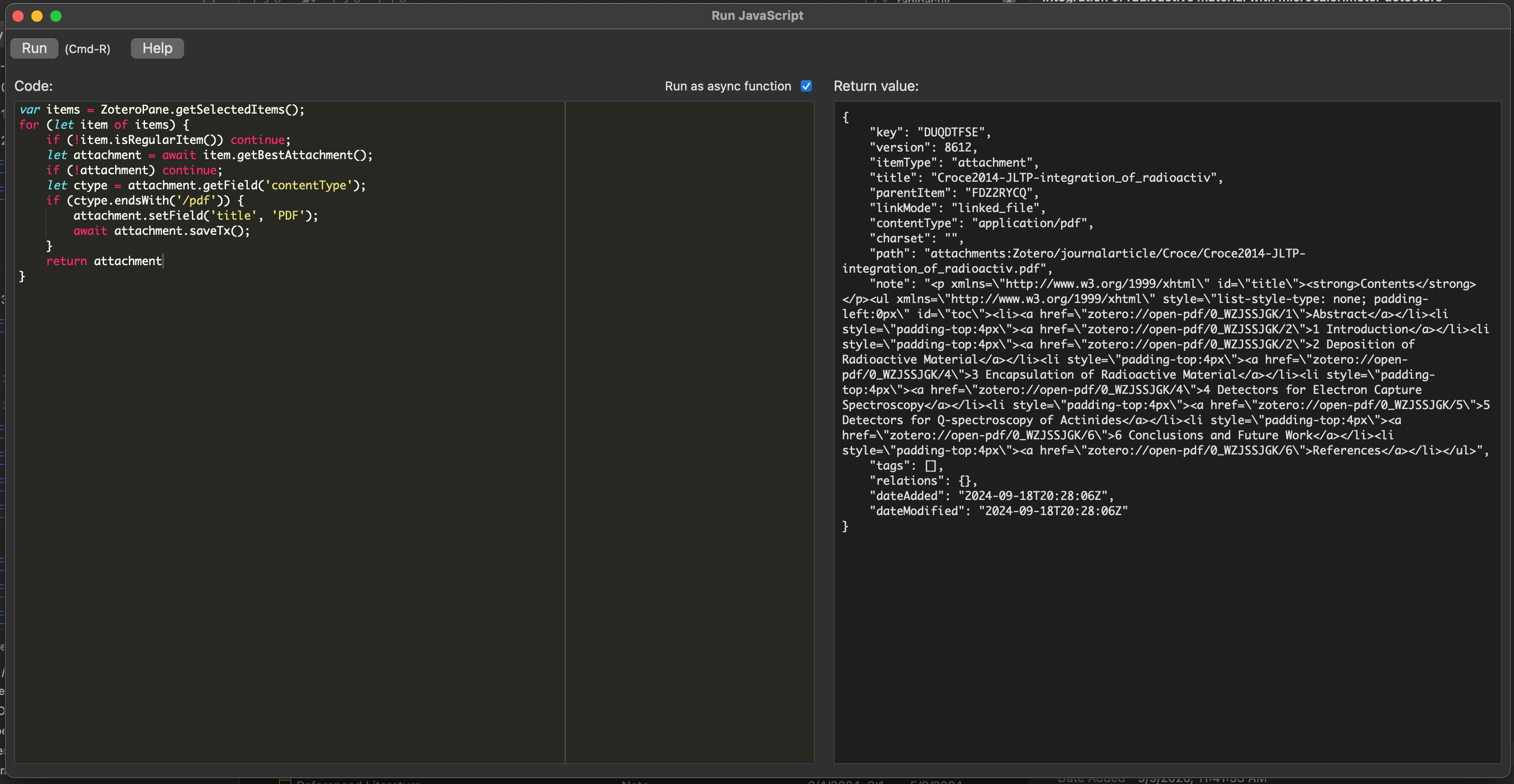Minimize the Run JavaScript window with yellow button
1514x784 pixels.
coord(37,16)
